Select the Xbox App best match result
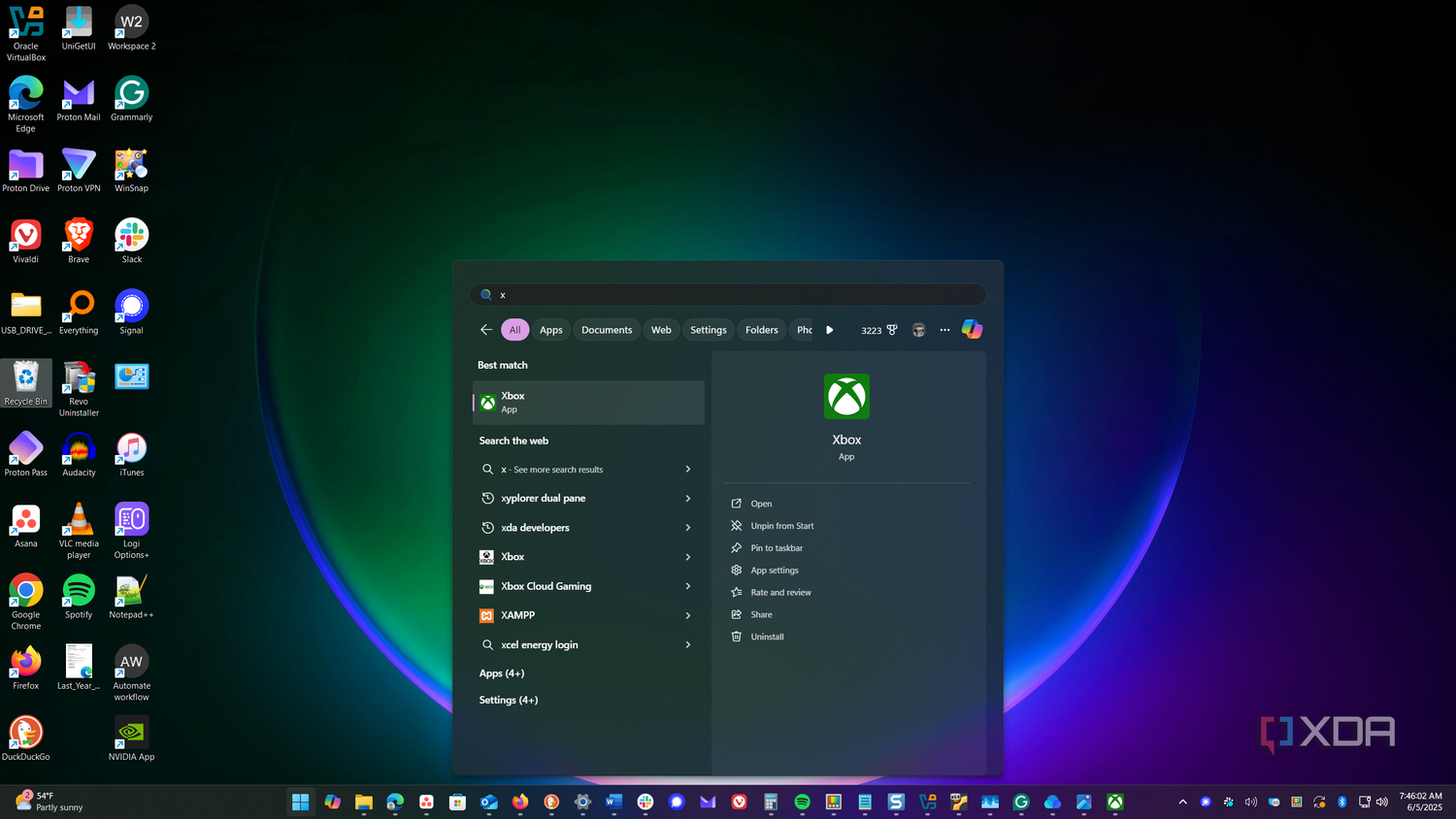 pyautogui.click(x=588, y=402)
